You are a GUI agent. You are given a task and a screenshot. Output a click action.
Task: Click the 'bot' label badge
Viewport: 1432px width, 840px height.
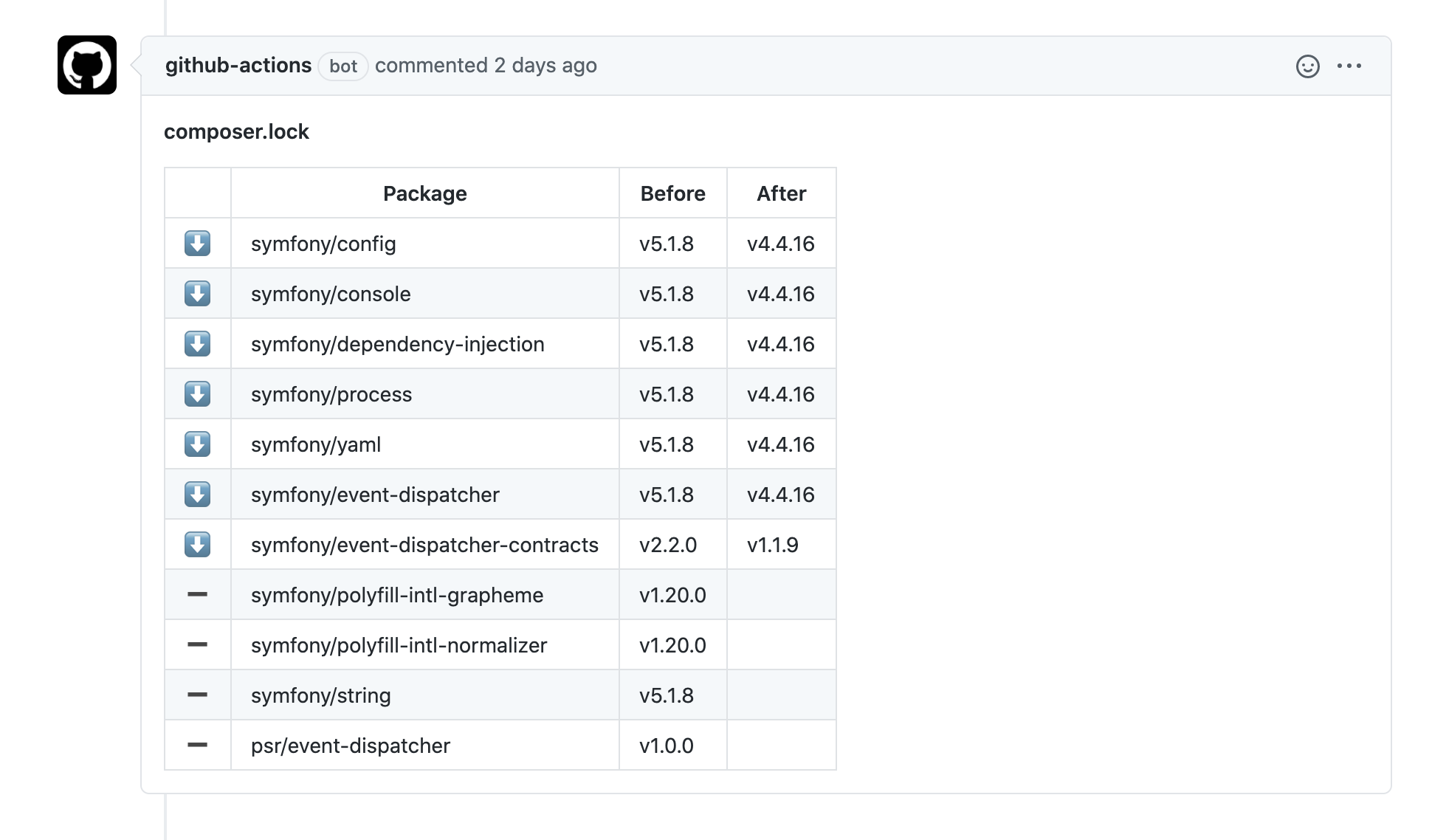click(x=342, y=66)
